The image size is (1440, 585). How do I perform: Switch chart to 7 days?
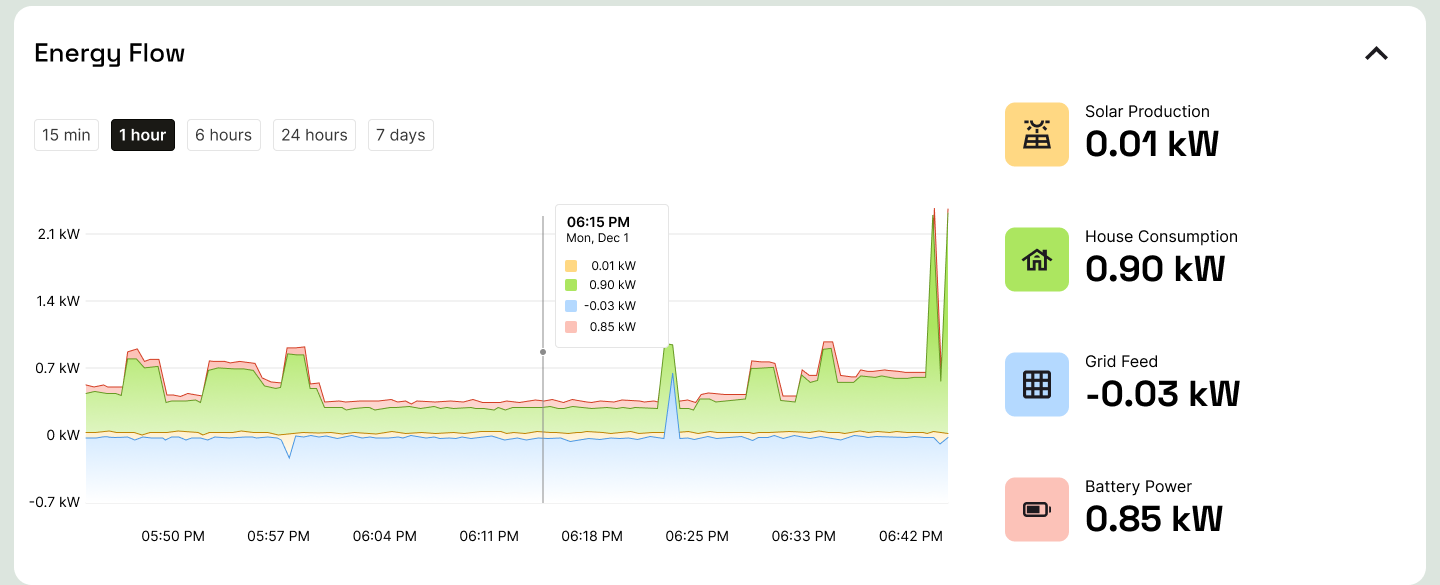coord(400,135)
